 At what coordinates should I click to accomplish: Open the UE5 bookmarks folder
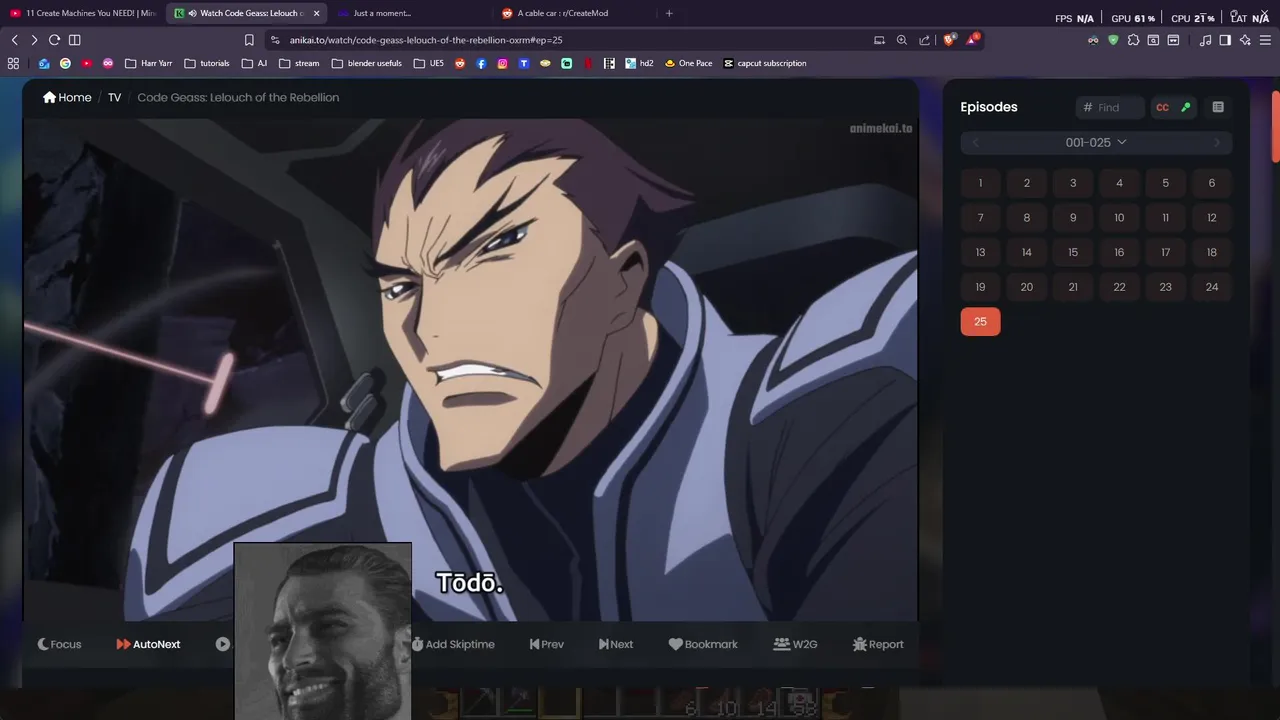pos(429,63)
